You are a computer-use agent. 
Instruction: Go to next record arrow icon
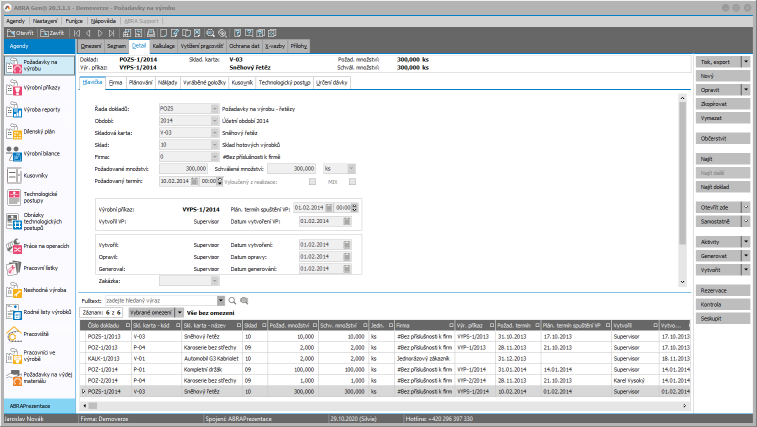100,33
